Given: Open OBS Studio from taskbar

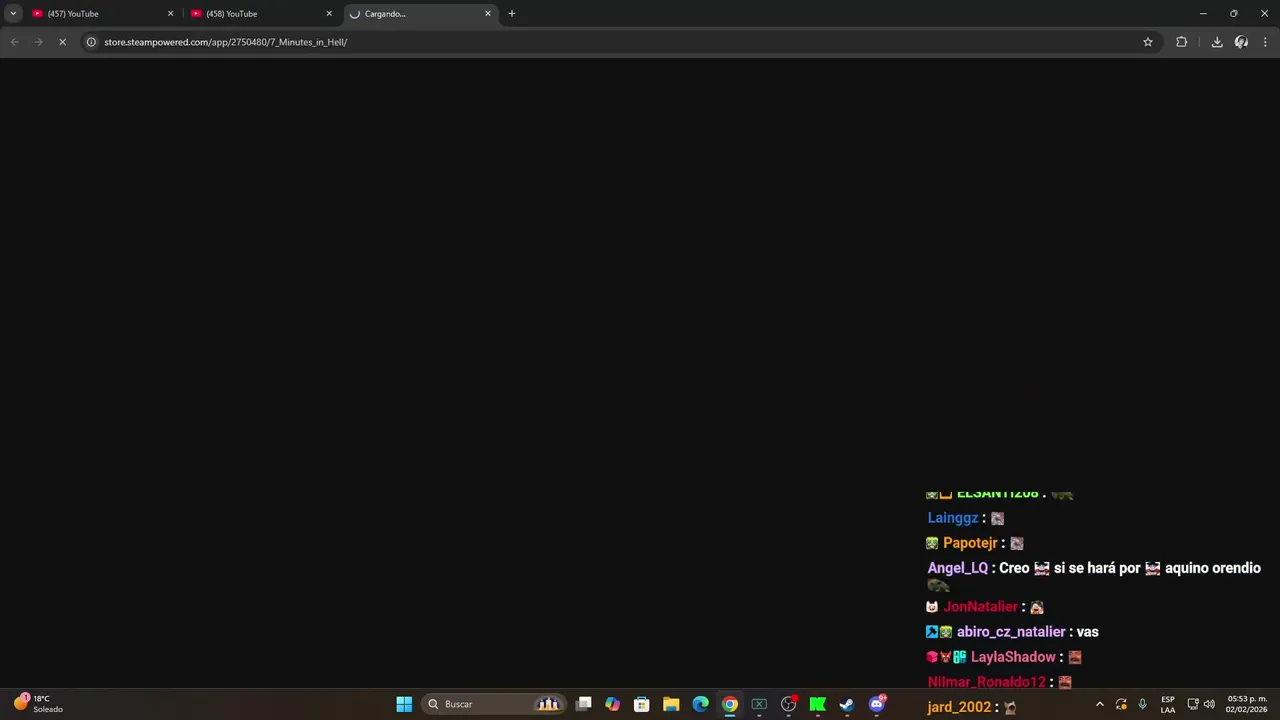Looking at the screenshot, I should [x=789, y=704].
